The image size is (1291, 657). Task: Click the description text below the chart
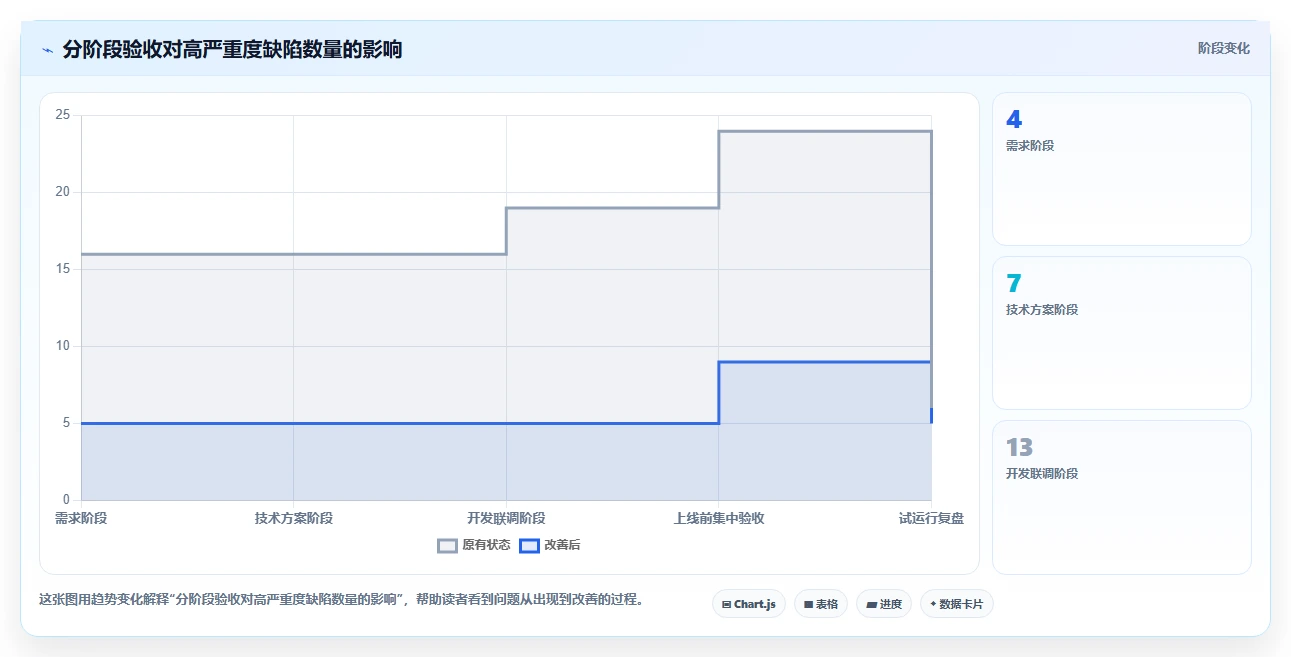341,600
